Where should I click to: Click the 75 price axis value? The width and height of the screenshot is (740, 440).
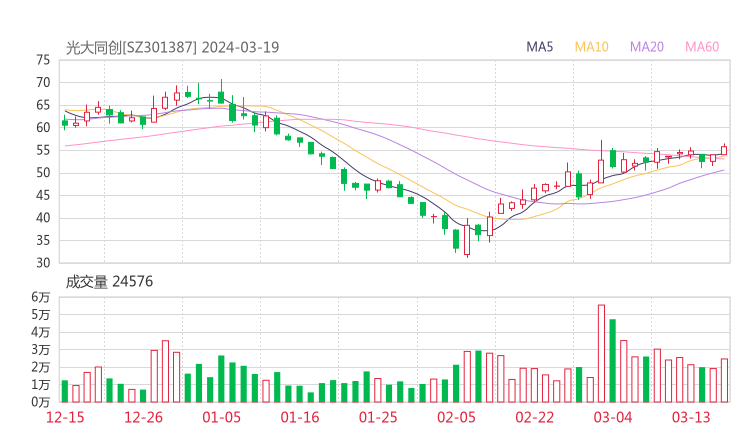point(43,60)
